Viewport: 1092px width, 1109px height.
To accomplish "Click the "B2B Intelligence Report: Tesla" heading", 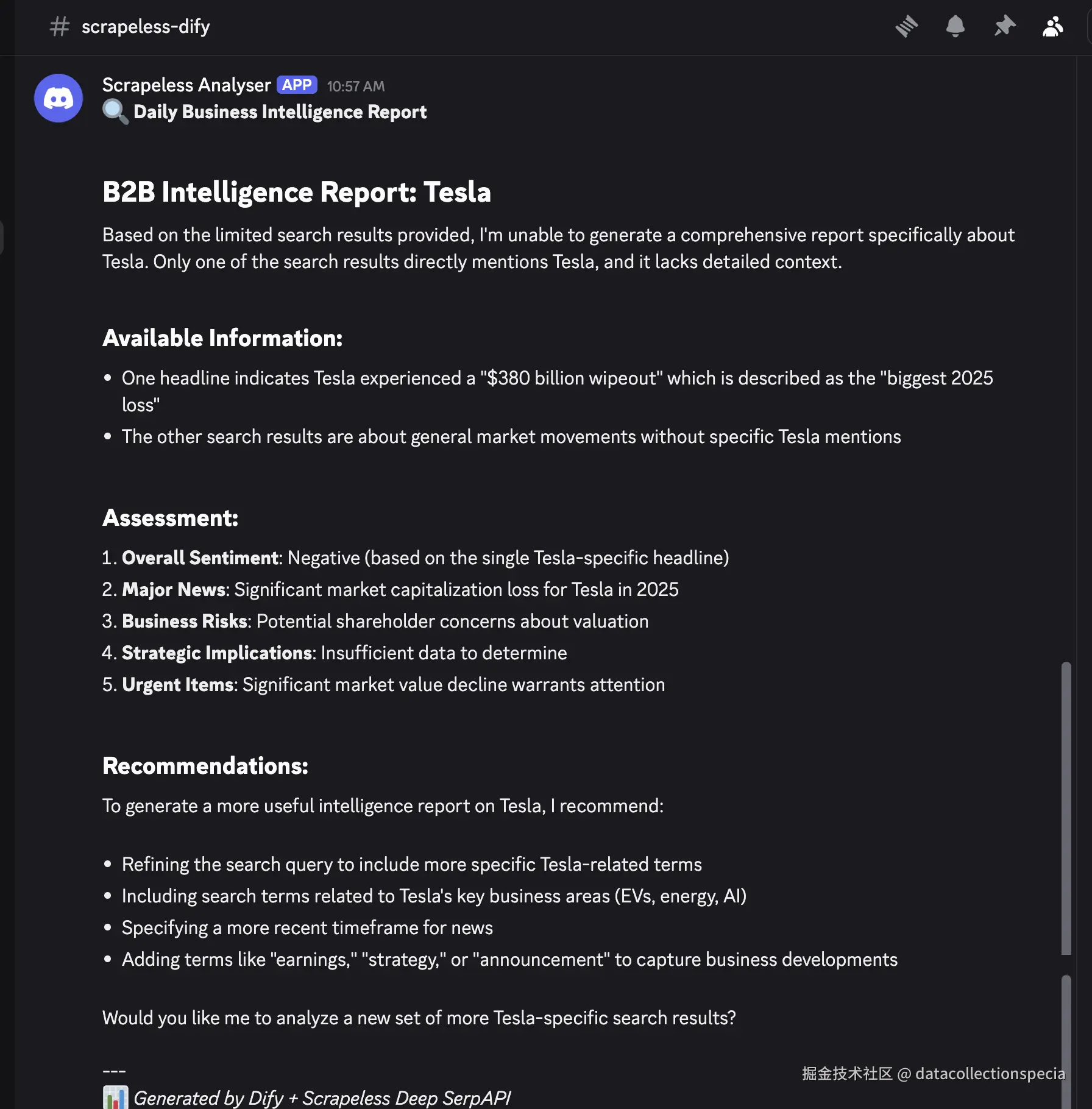I will point(297,192).
